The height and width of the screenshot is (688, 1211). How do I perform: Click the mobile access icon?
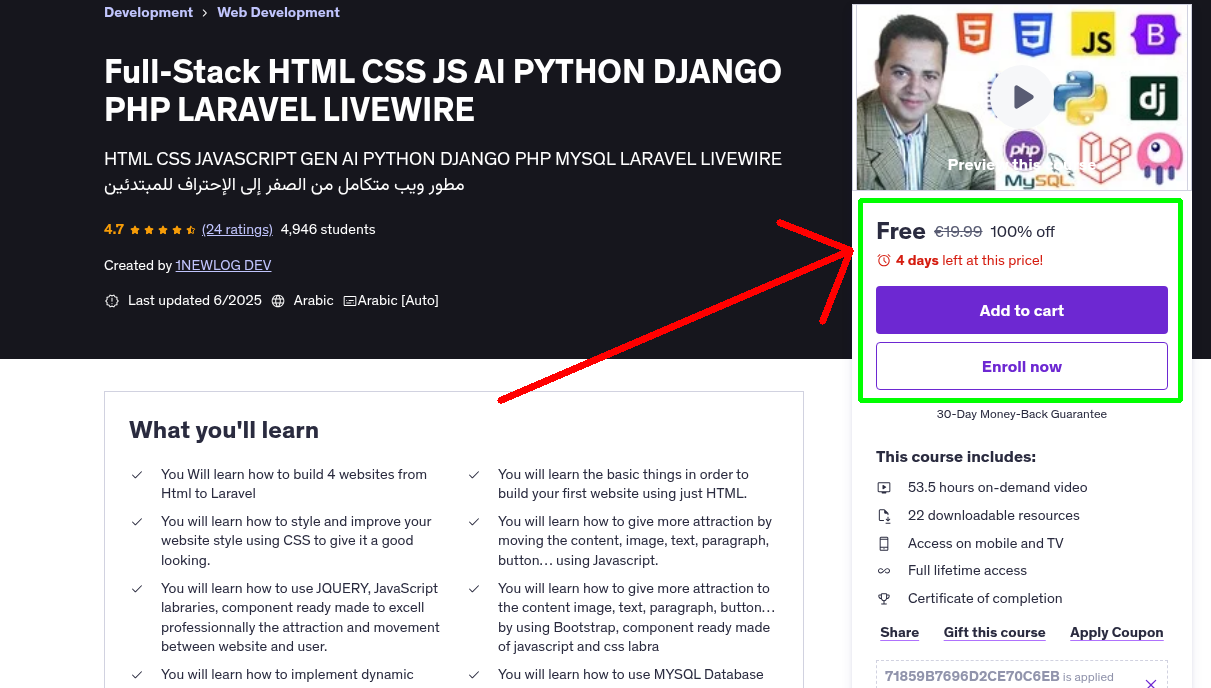click(884, 544)
